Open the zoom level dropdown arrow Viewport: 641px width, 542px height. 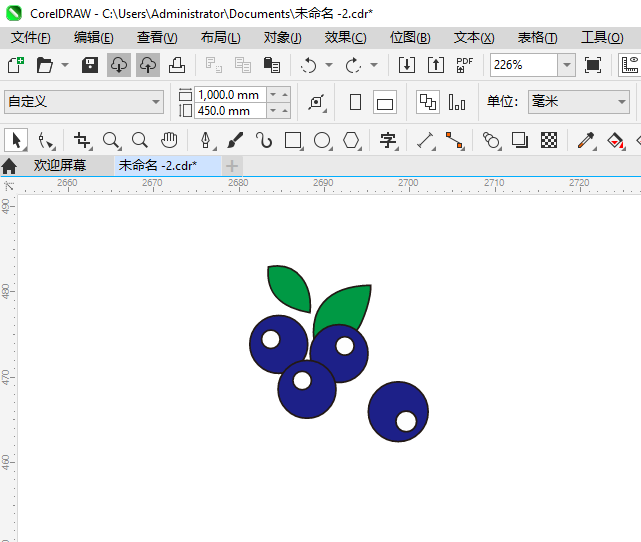pos(567,65)
